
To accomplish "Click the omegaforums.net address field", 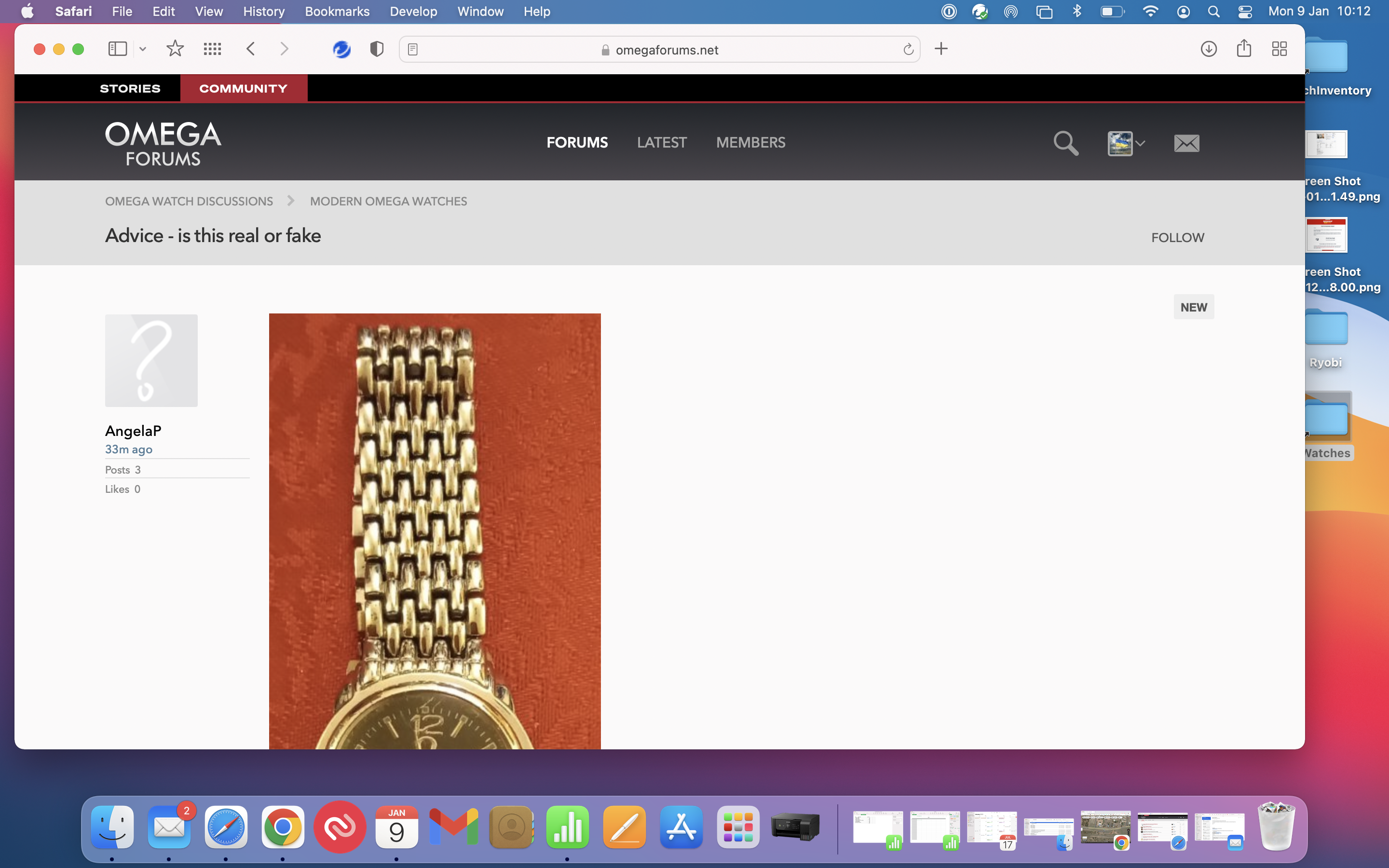I will [x=666, y=50].
